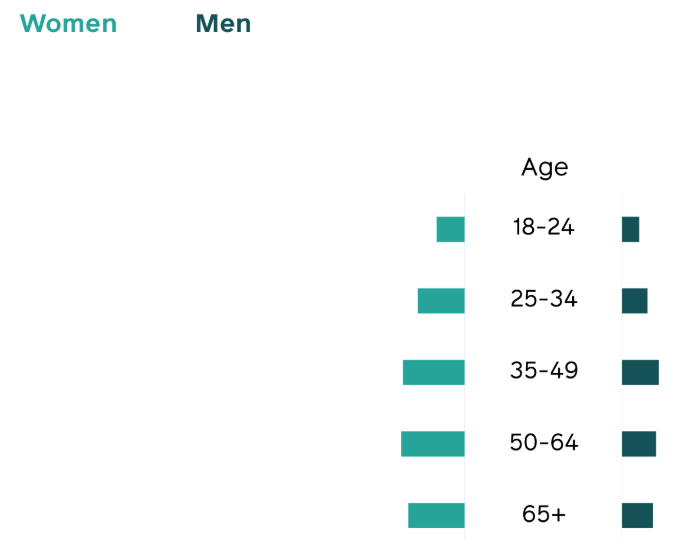Click the men bar for 65+
Image resolution: width=686 pixels, height=540 pixels.
pyautogui.click(x=637, y=515)
